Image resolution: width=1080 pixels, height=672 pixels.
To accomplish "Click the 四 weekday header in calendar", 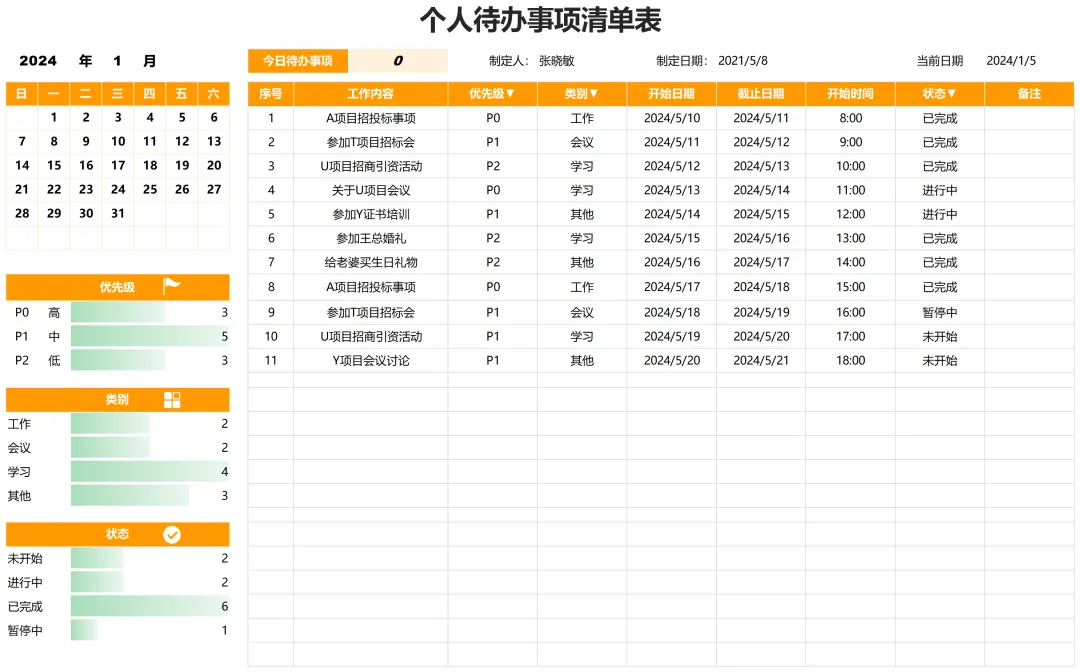I will [x=149, y=94].
